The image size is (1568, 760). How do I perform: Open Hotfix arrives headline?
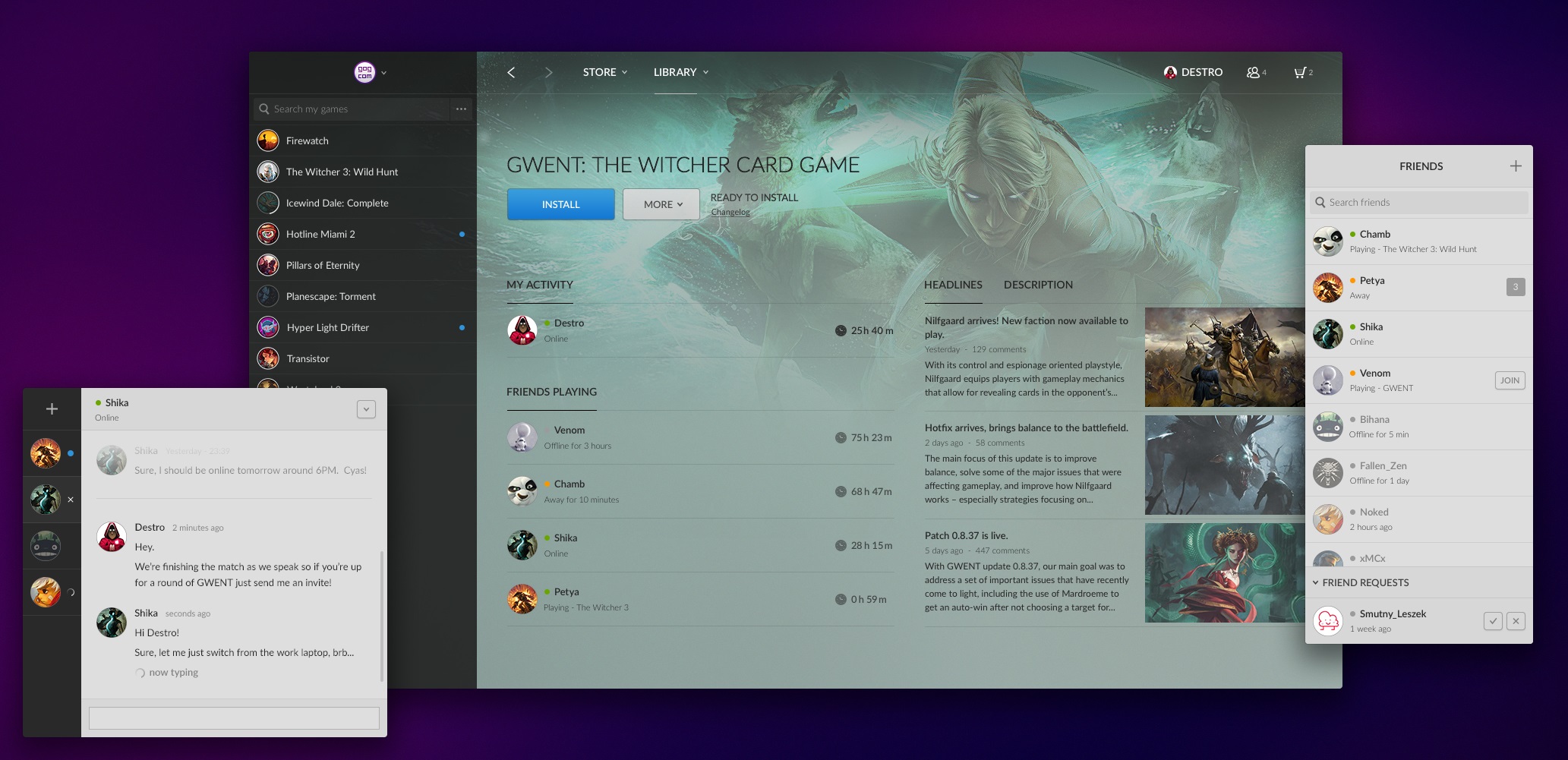pyautogui.click(x=1027, y=427)
